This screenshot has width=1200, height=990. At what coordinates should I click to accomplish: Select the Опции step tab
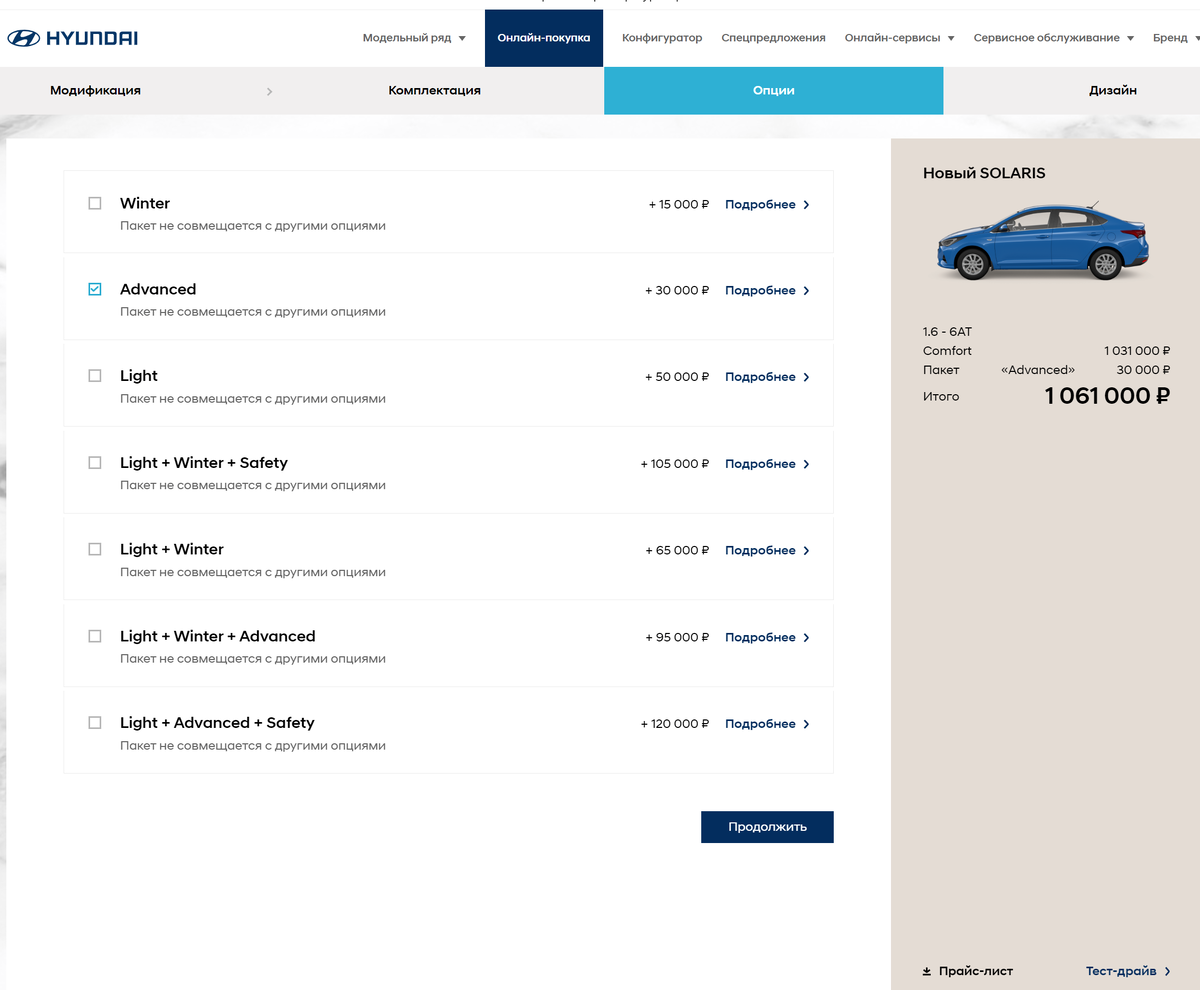pyautogui.click(x=774, y=91)
